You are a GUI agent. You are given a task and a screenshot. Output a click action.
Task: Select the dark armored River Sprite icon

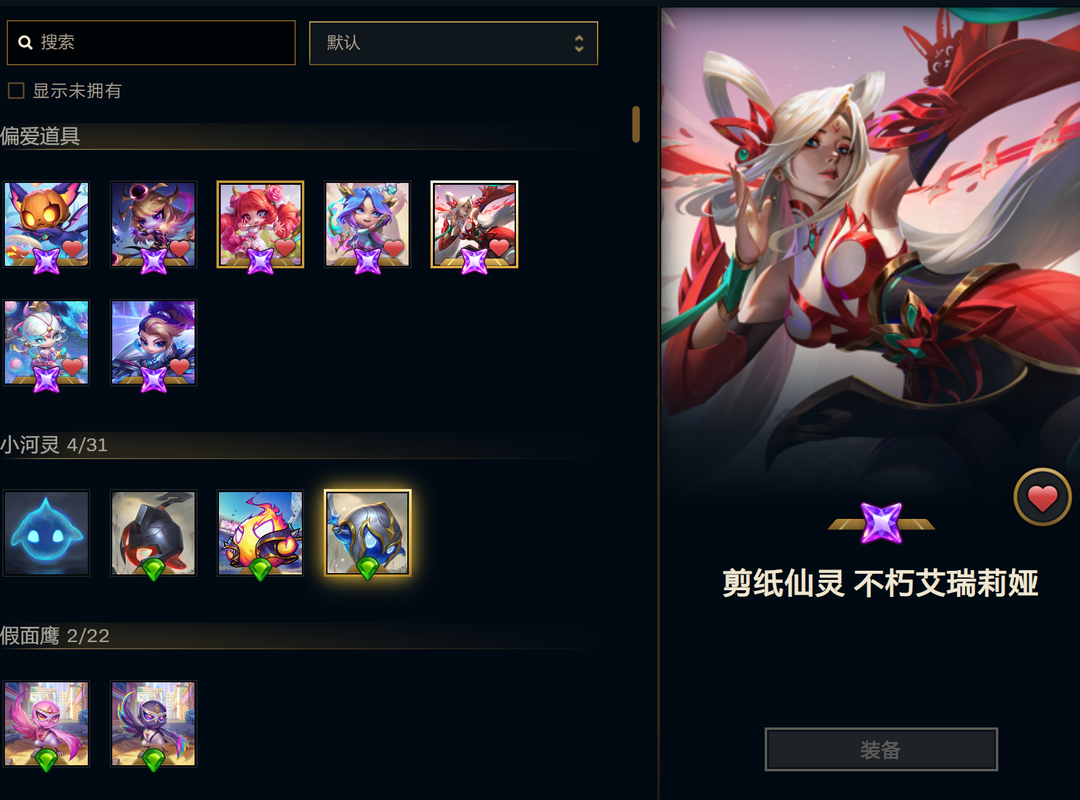(154, 533)
